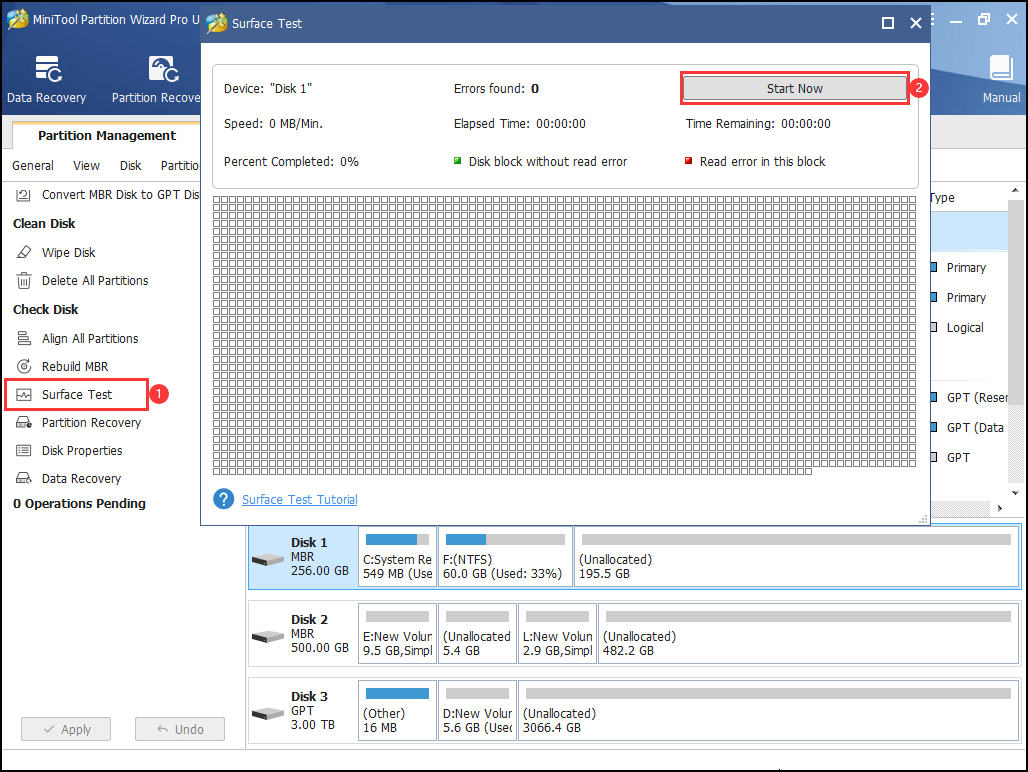Click the Disk Properties list icon
The height and width of the screenshot is (772, 1028).
(24, 451)
